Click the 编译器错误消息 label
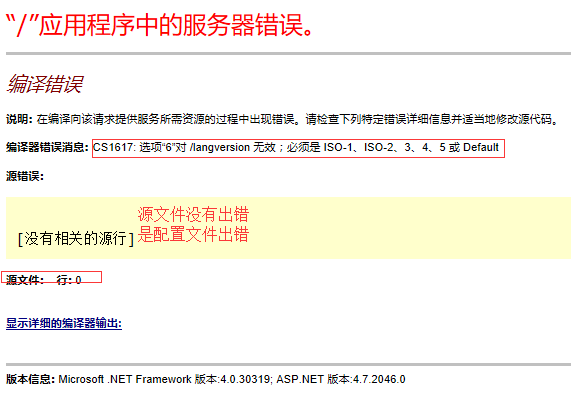Image resolution: width=571 pixels, height=399 pixels. (47, 147)
